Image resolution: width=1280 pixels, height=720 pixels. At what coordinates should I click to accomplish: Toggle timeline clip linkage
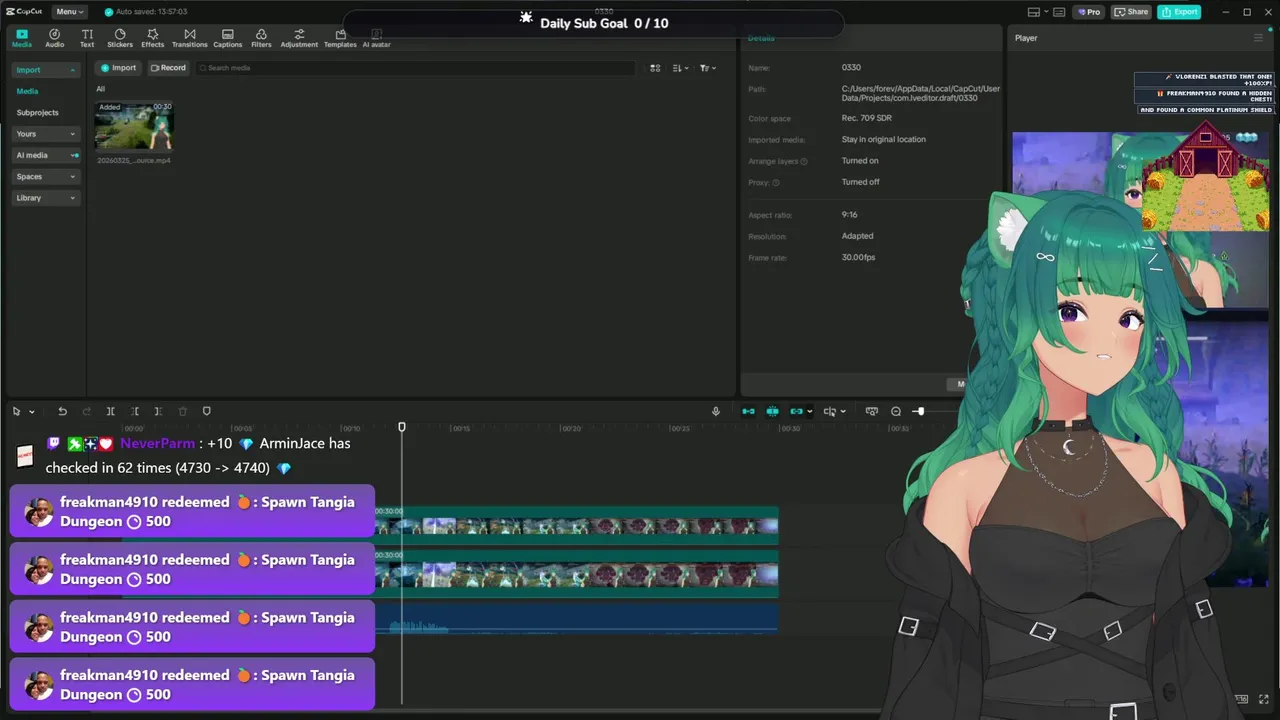(x=796, y=411)
